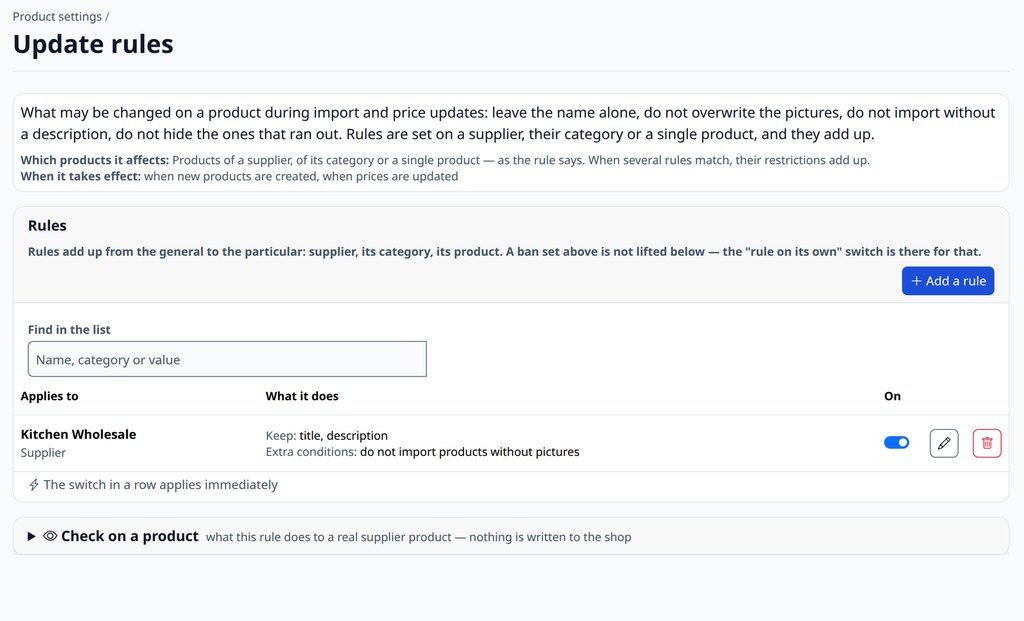
Task: Click The switch in a row applies immediately note
Action: pos(161,485)
